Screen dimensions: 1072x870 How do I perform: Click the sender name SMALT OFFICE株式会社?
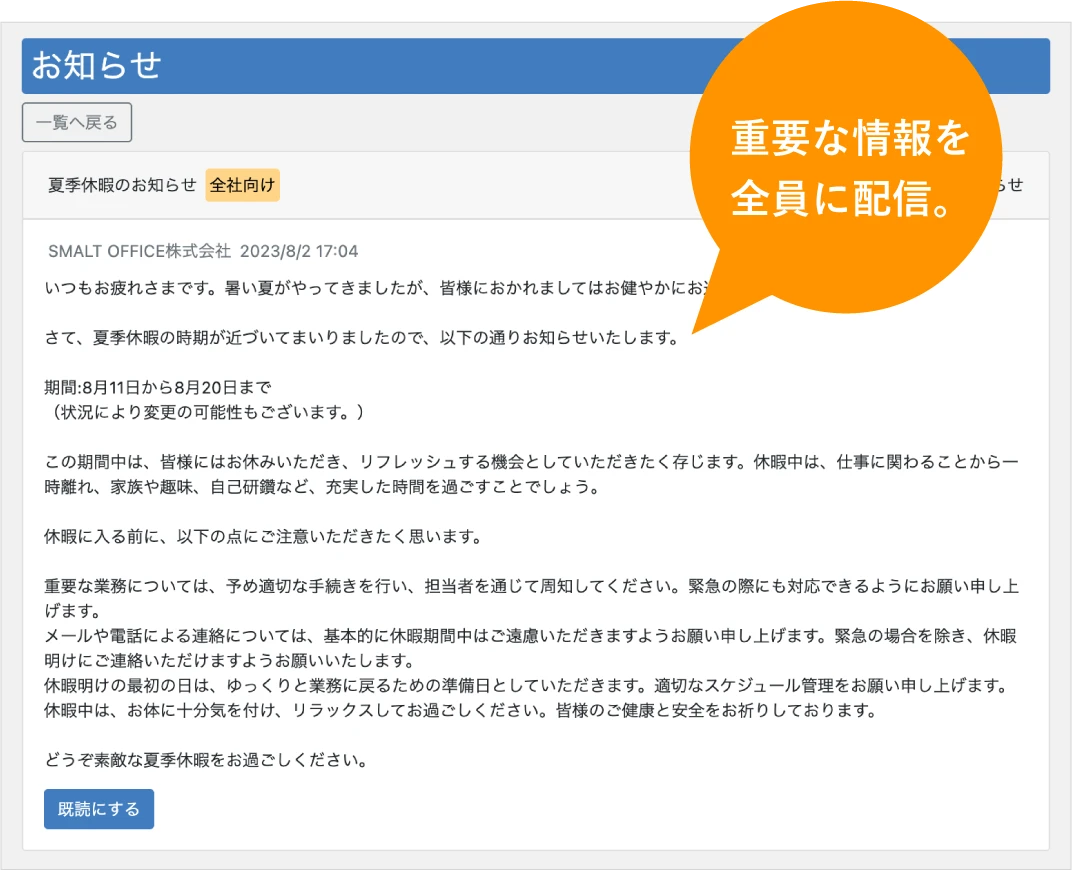pos(139,251)
